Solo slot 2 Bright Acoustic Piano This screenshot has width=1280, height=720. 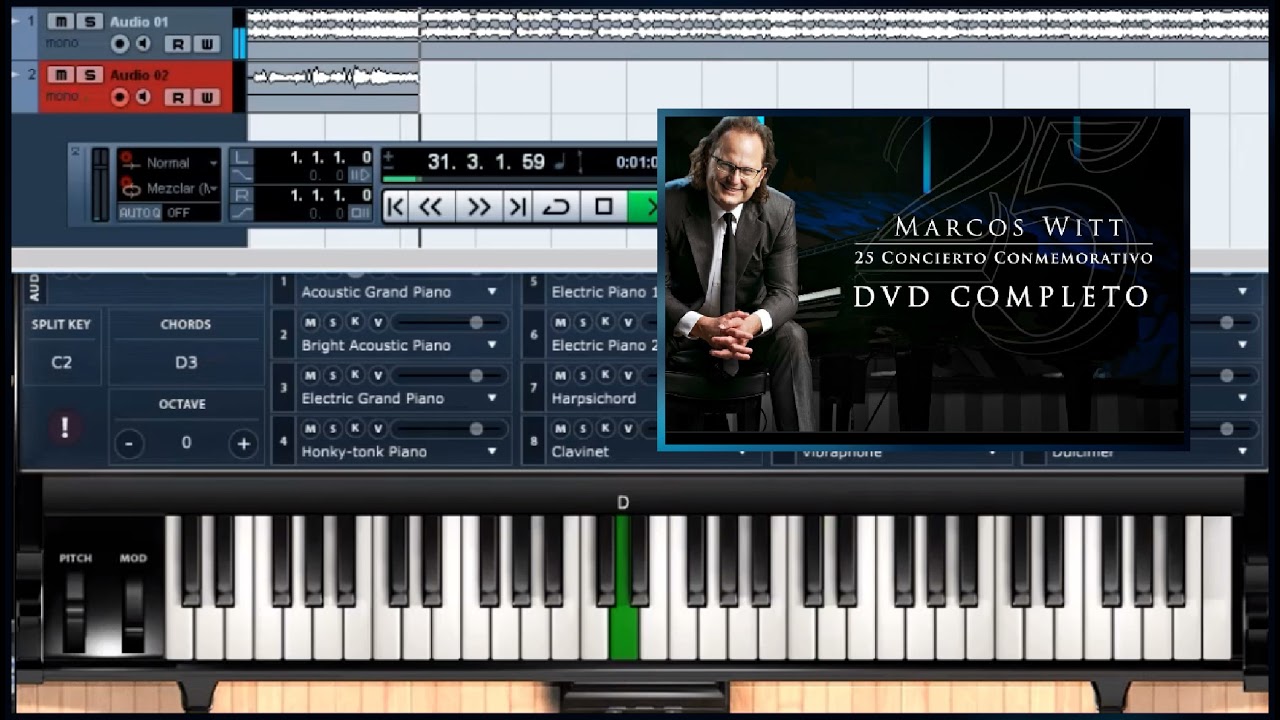coord(333,322)
